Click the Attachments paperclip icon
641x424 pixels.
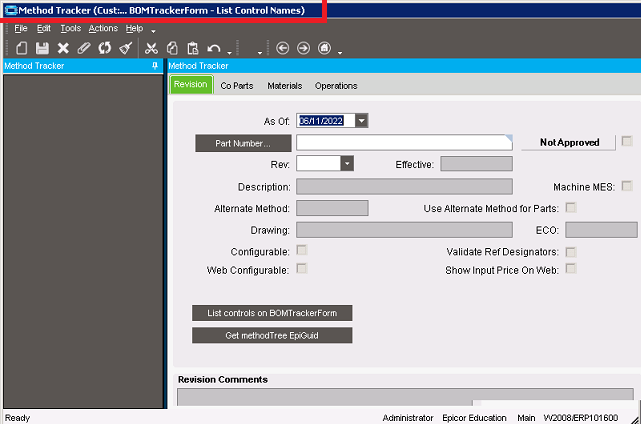tap(84, 48)
